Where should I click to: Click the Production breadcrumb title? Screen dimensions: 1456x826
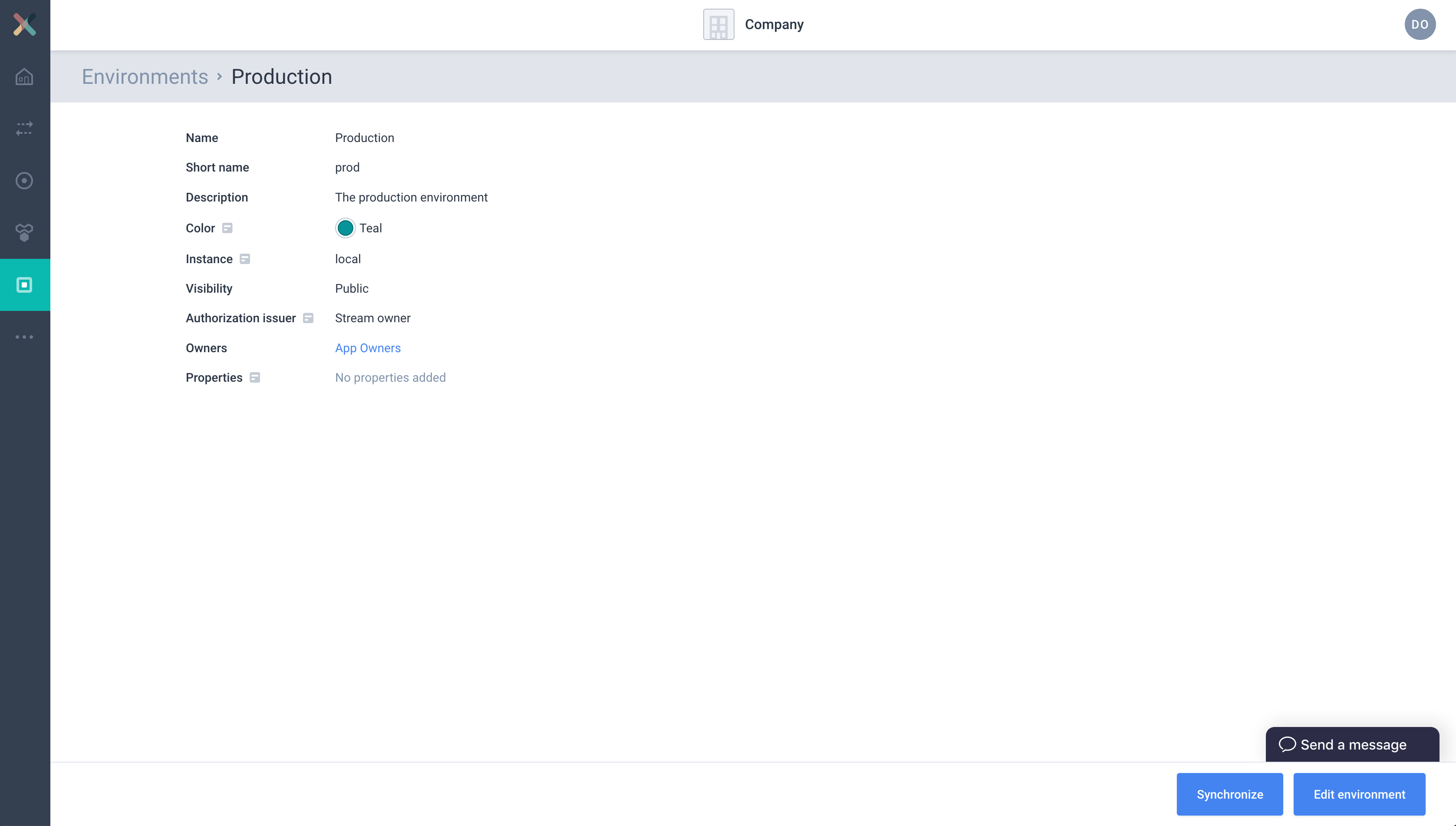282,76
